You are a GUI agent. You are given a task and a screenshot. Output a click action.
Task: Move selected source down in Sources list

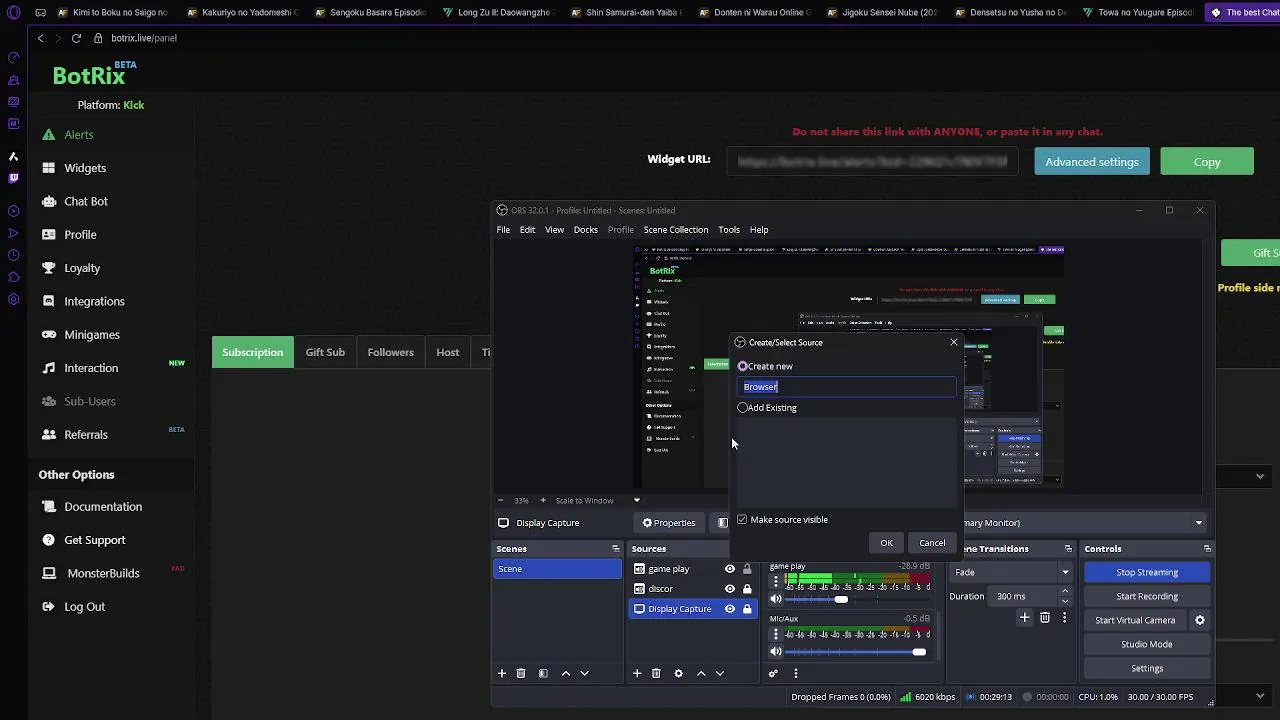pyautogui.click(x=719, y=673)
